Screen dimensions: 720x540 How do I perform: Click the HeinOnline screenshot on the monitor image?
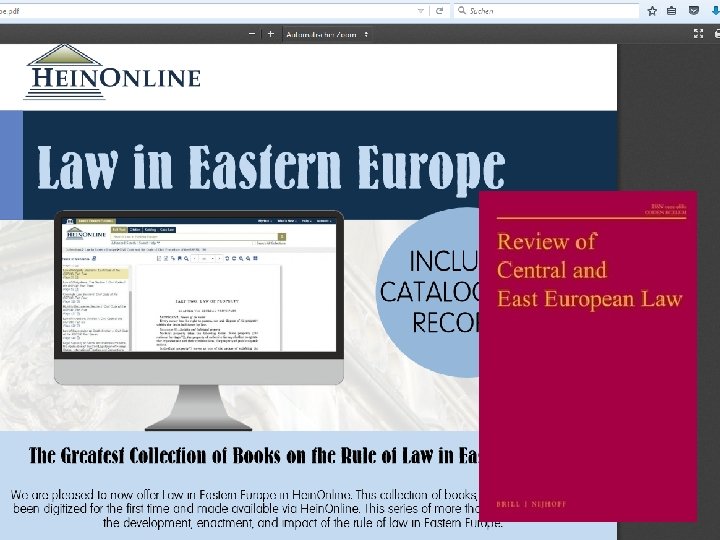click(199, 285)
